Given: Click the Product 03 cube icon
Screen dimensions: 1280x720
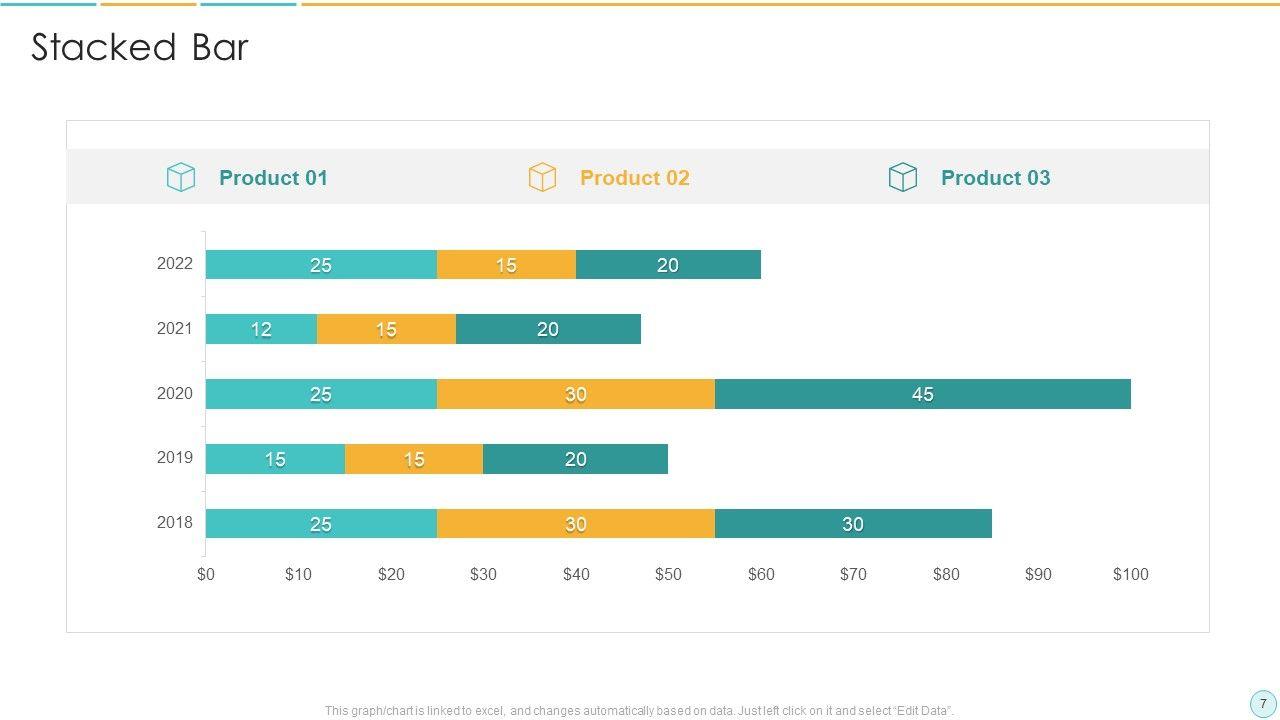Looking at the screenshot, I should 903,178.
